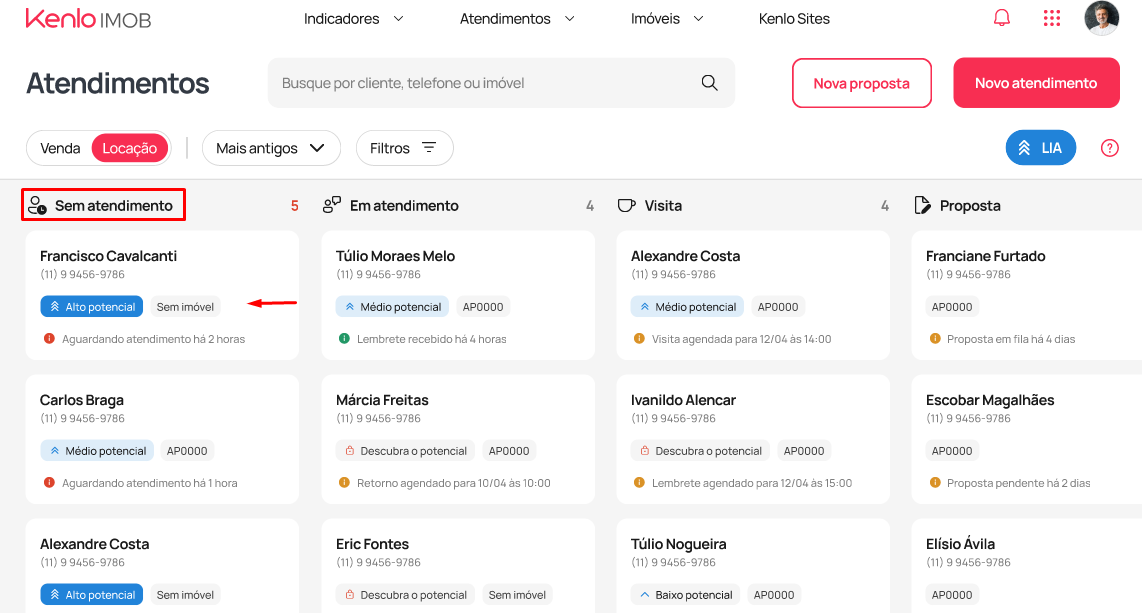Click 'Proposta pendente há 2 dias' status
Viewport: 1142px width, 613px height.
1019,483
